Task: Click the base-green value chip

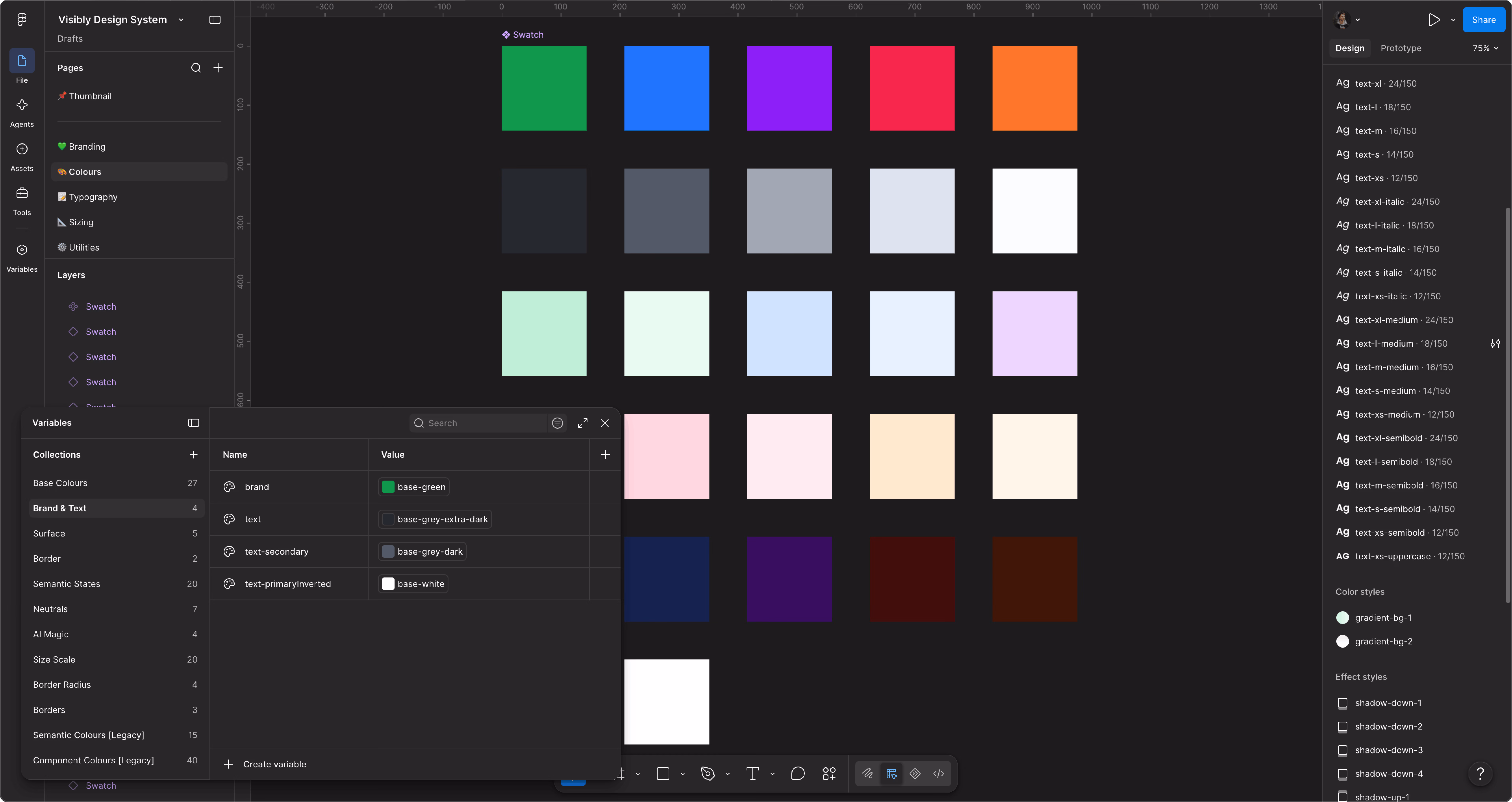Action: (x=414, y=487)
